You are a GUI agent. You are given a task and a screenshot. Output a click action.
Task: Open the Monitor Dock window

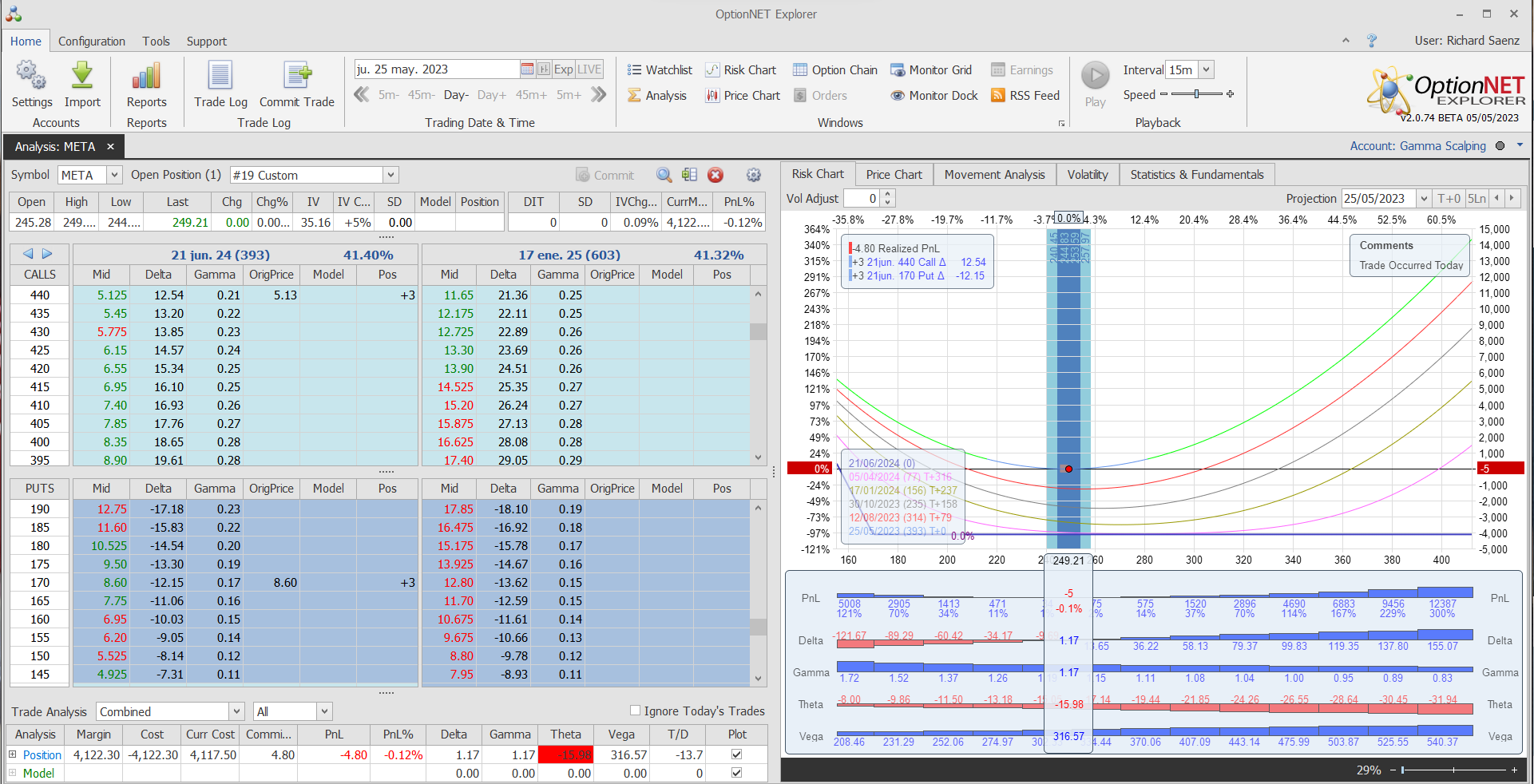tap(934, 96)
